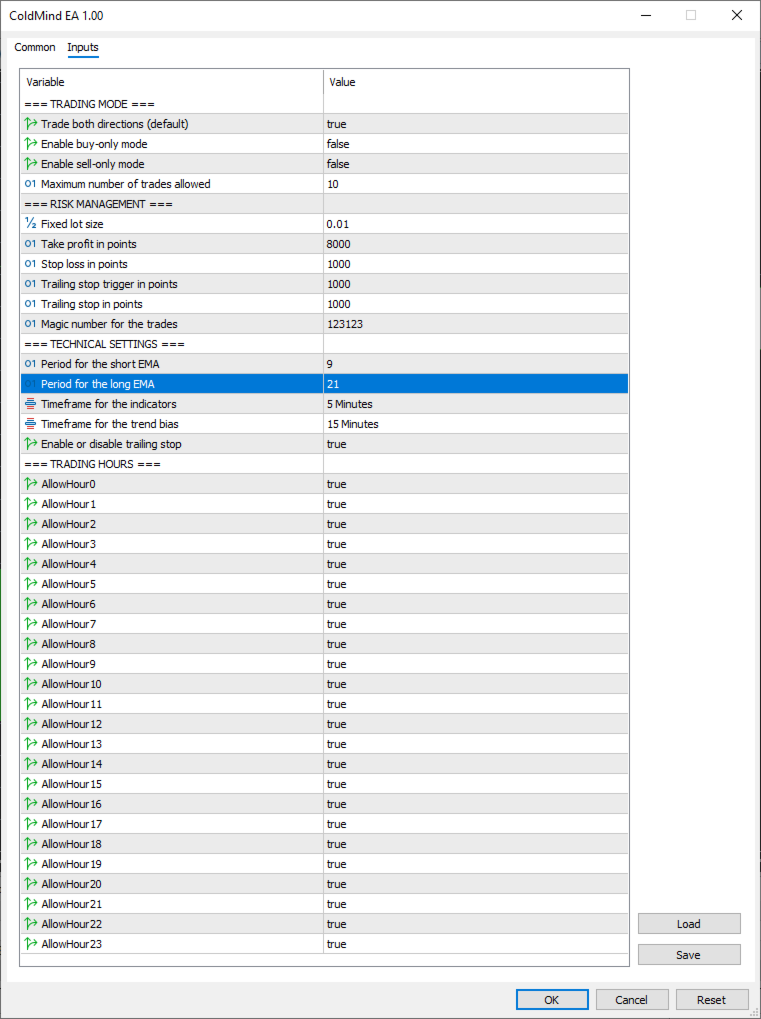The height and width of the screenshot is (1019, 761).
Task: Select the Inputs tab
Action: pos(83,47)
